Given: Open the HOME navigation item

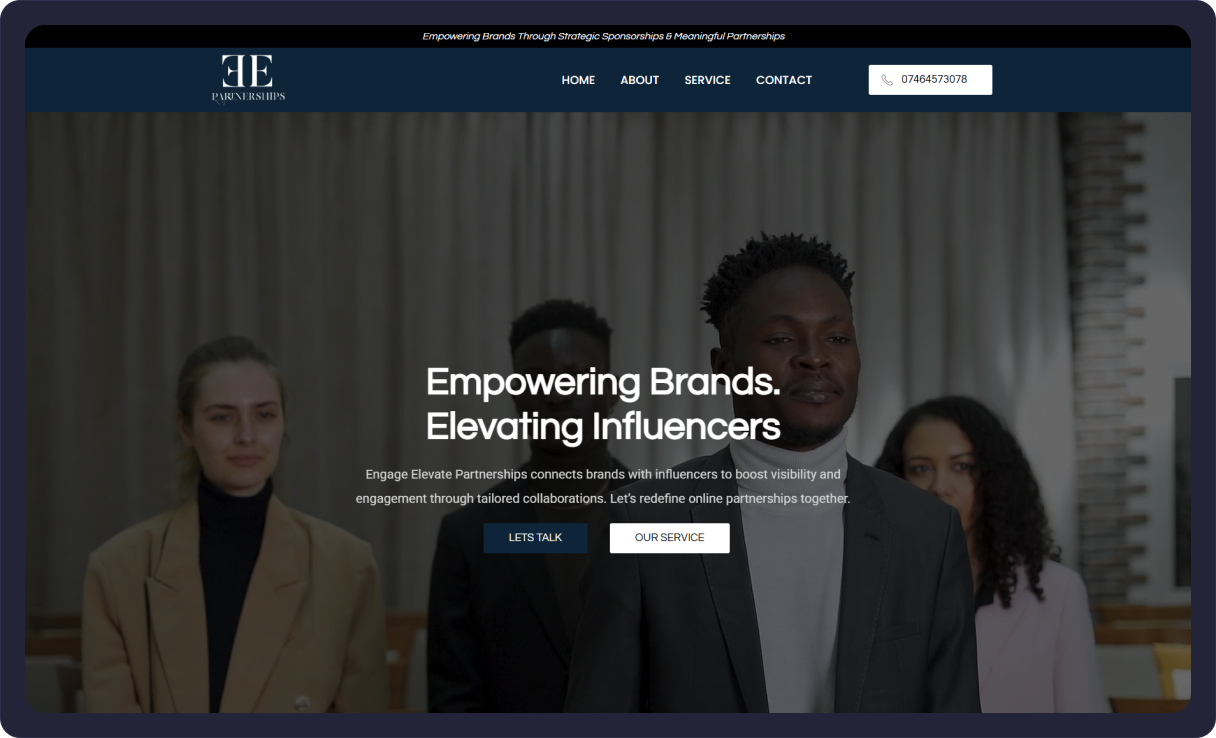Looking at the screenshot, I should (x=578, y=80).
